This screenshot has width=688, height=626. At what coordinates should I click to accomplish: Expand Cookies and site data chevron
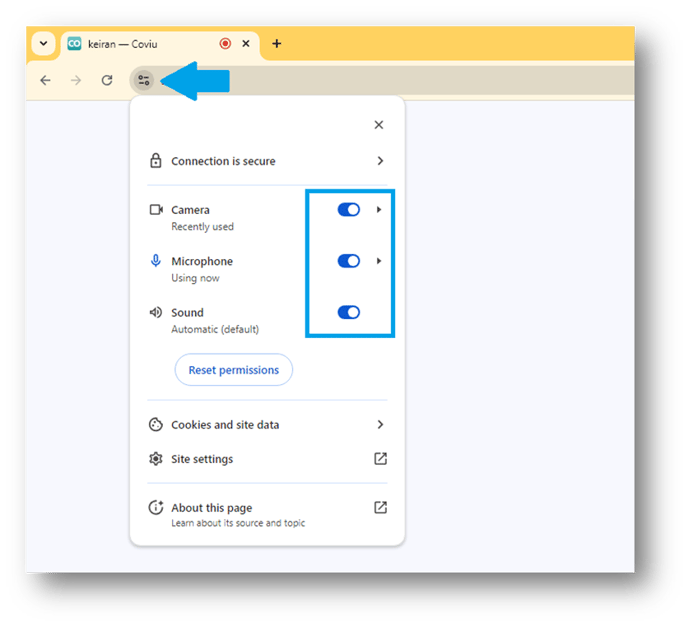click(380, 425)
